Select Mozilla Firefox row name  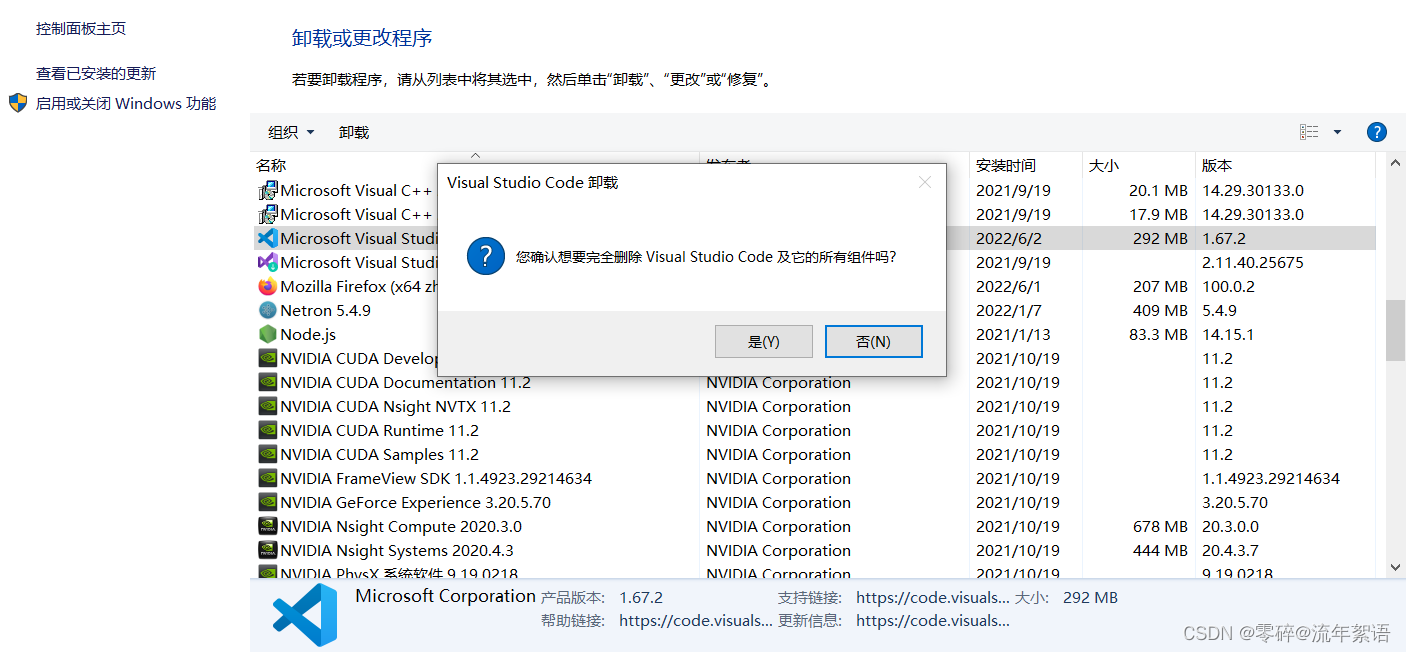point(358,286)
